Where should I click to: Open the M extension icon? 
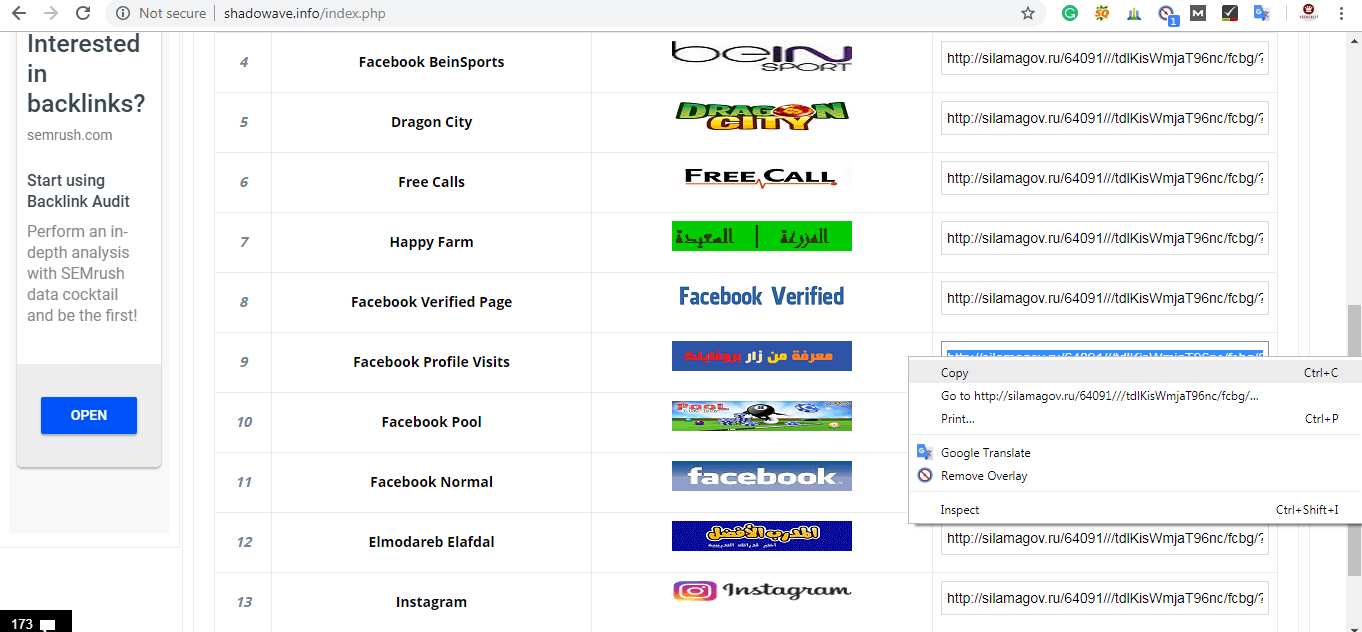(x=1197, y=13)
